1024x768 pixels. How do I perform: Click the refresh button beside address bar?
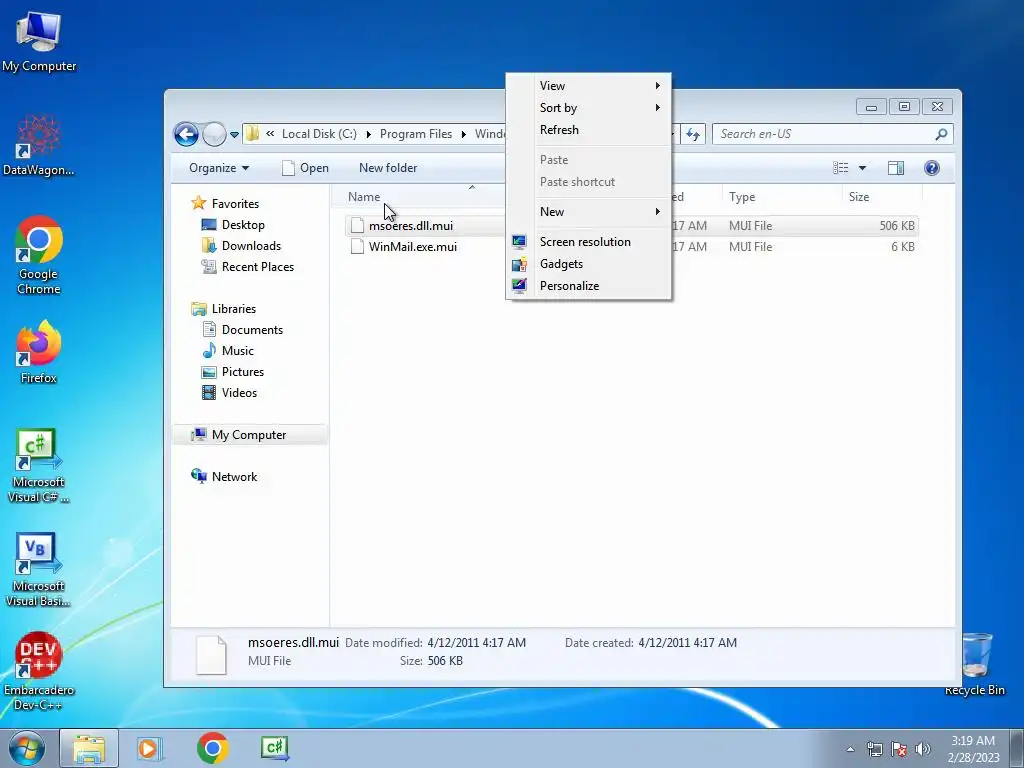tap(693, 135)
